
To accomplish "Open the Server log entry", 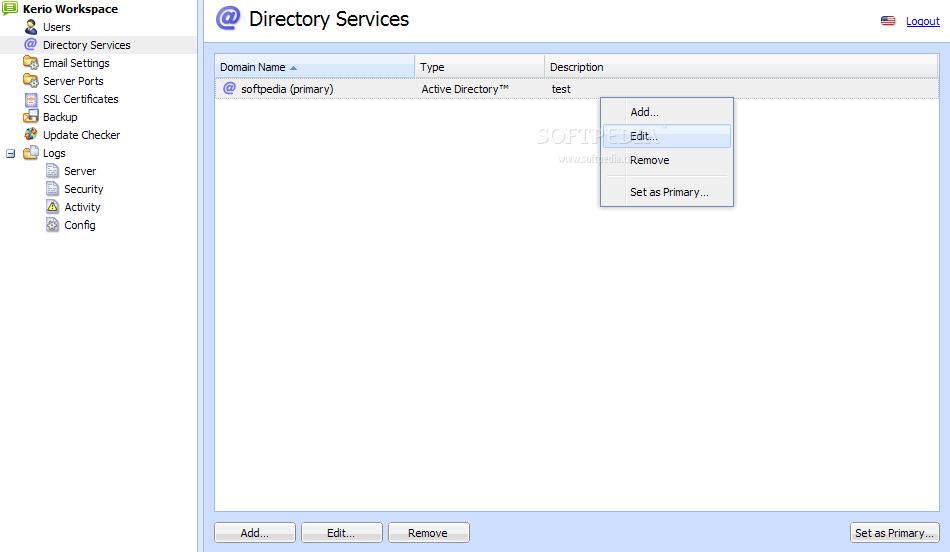I will pos(80,171).
